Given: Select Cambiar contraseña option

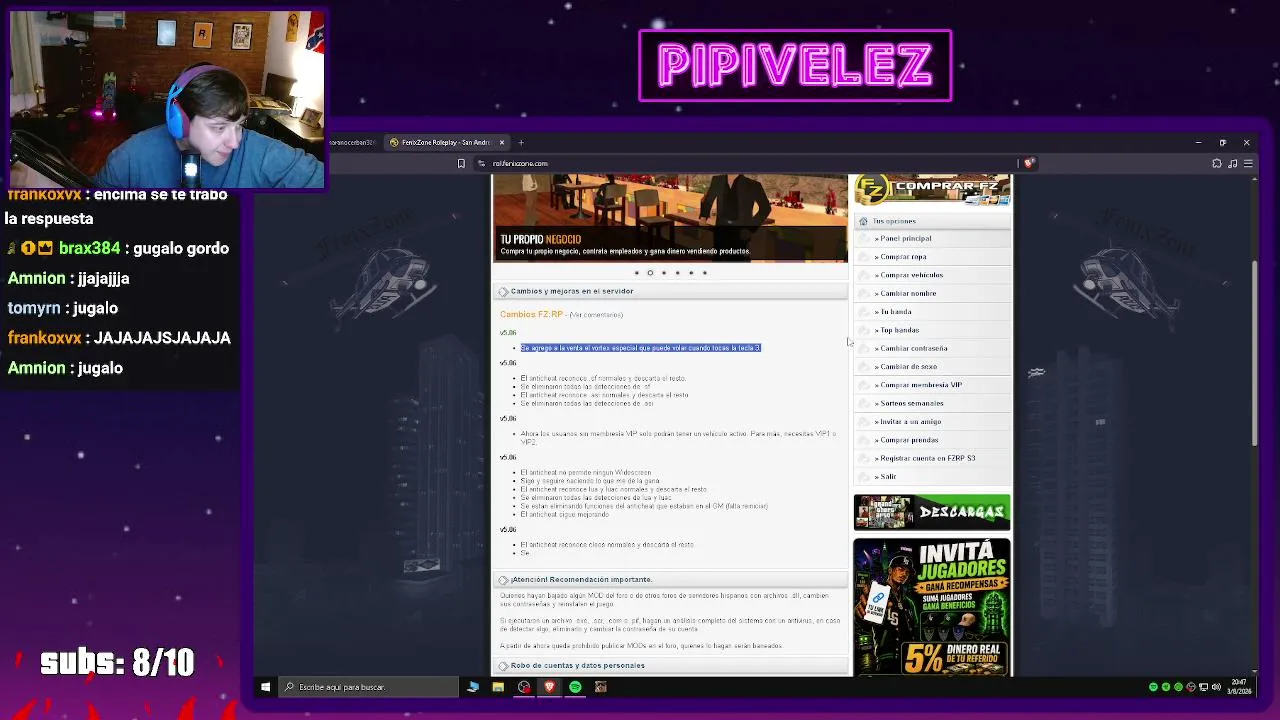Looking at the screenshot, I should (913, 349).
